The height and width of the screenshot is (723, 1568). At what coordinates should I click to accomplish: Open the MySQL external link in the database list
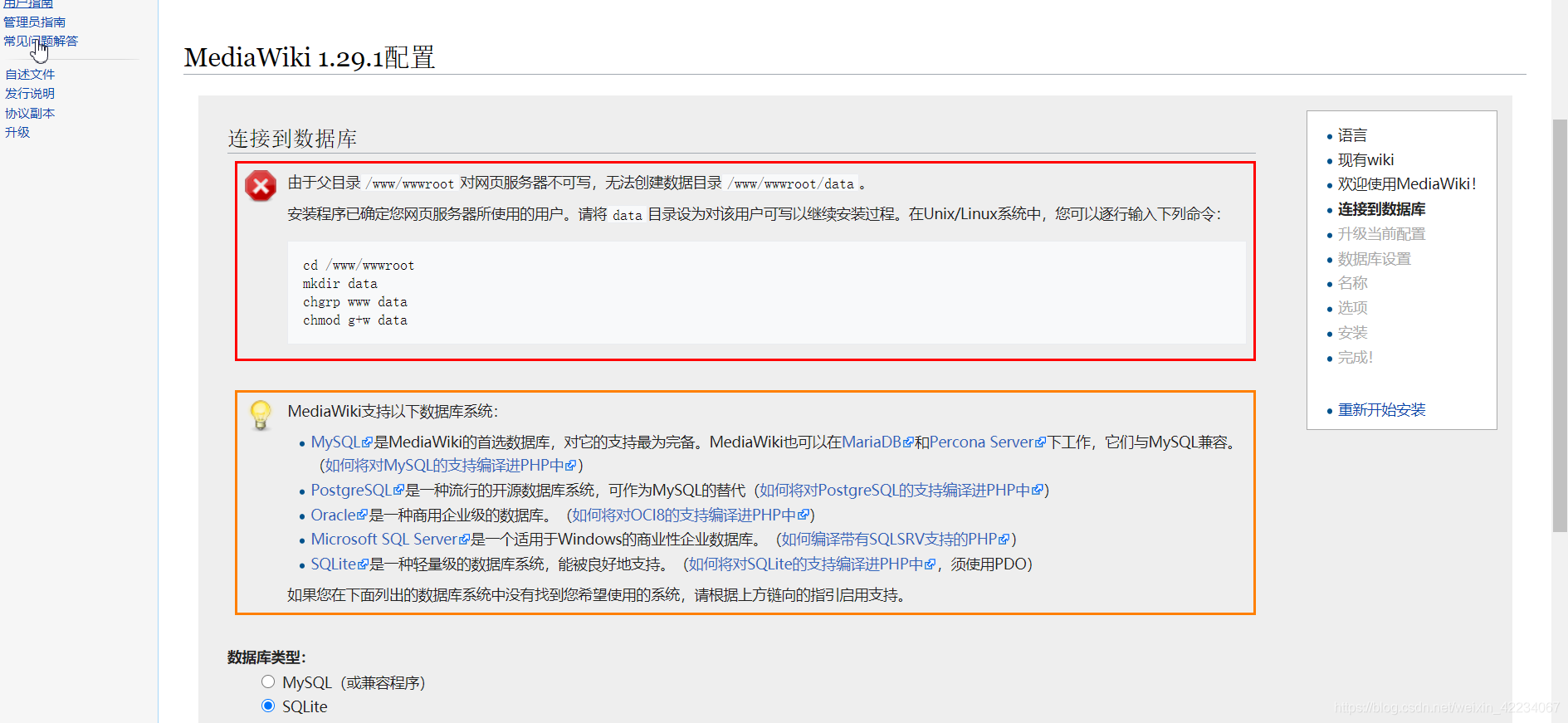pos(341,442)
